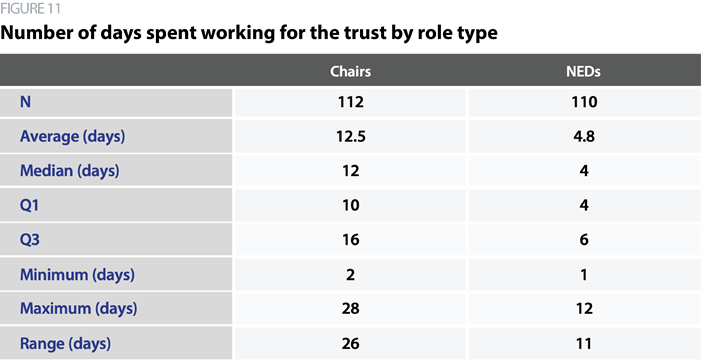Click the Chairs Q3 value 16
Screen dimensions: 701x363
click(350, 240)
